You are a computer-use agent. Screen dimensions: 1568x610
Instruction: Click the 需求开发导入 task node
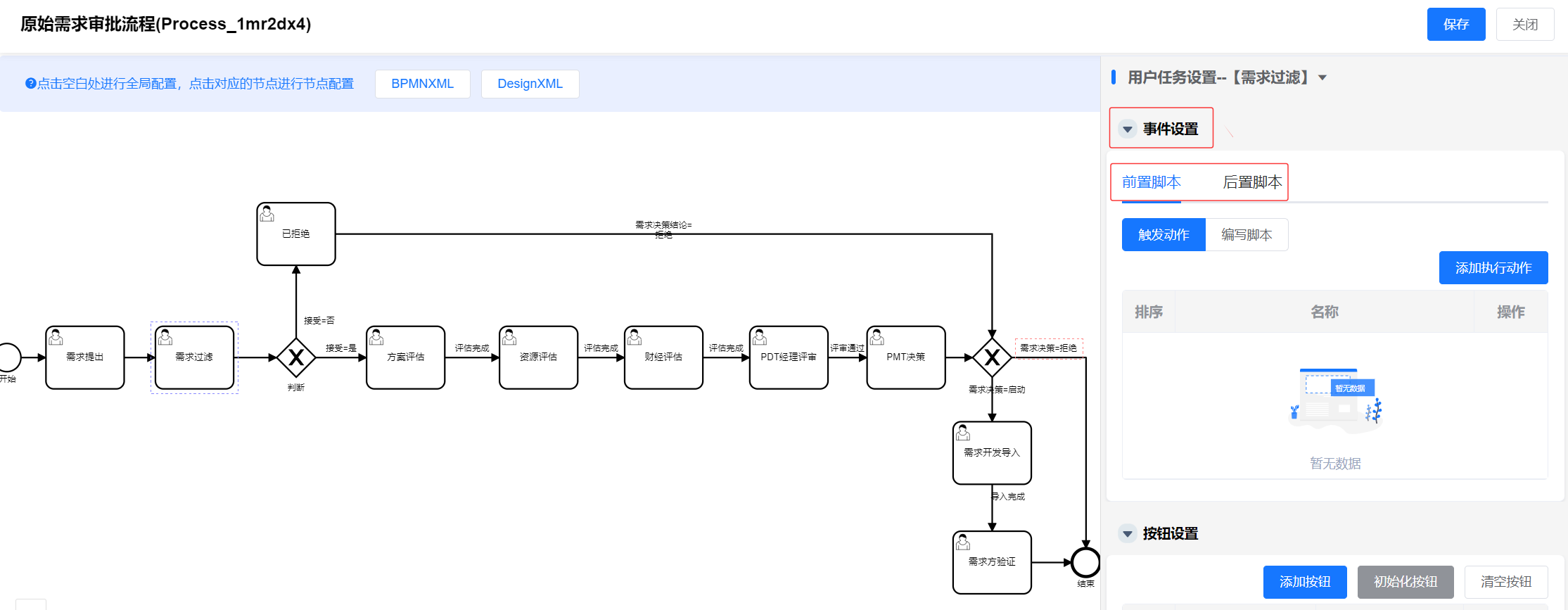992,453
